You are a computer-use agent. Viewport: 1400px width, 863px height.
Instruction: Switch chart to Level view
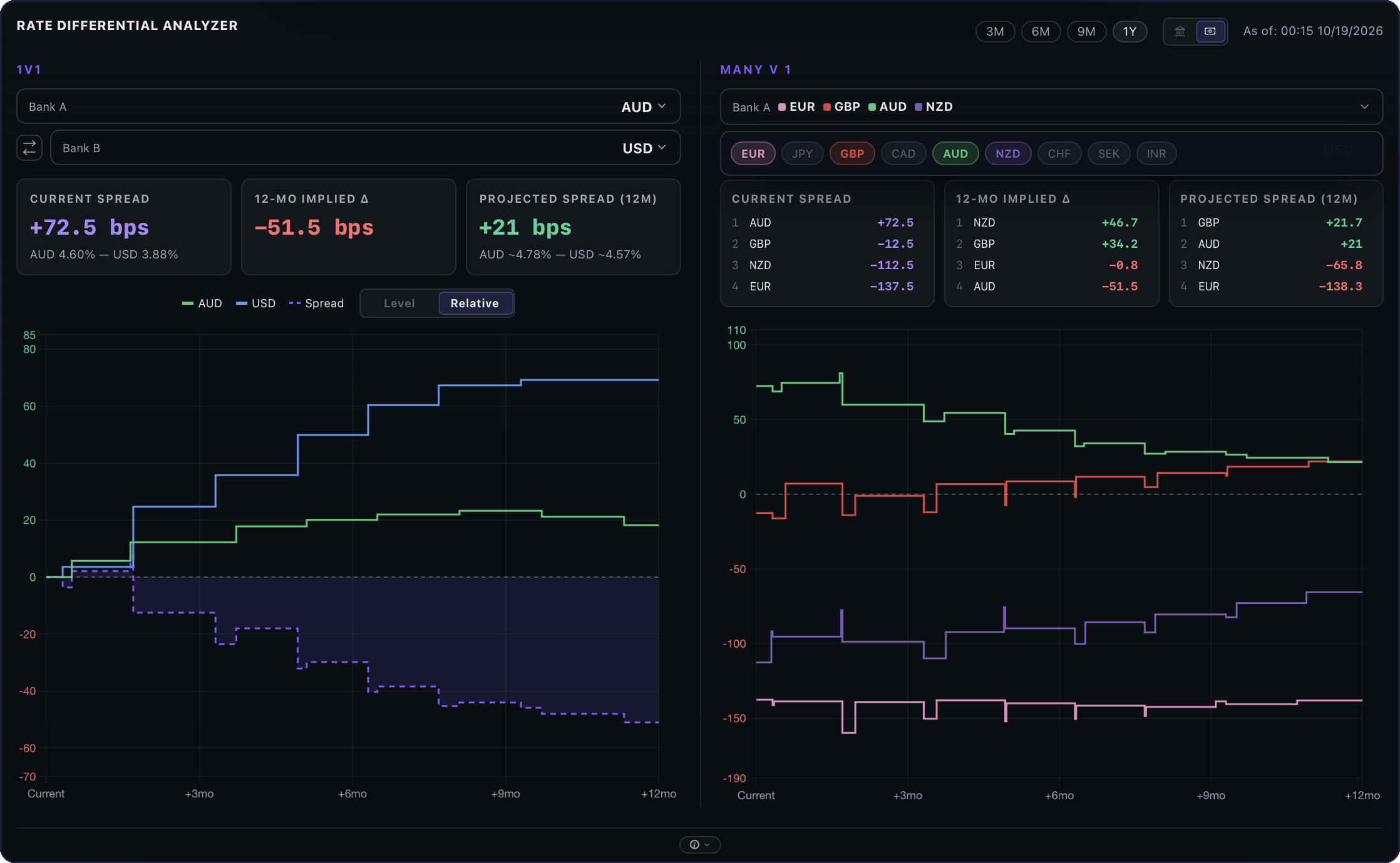tap(399, 303)
